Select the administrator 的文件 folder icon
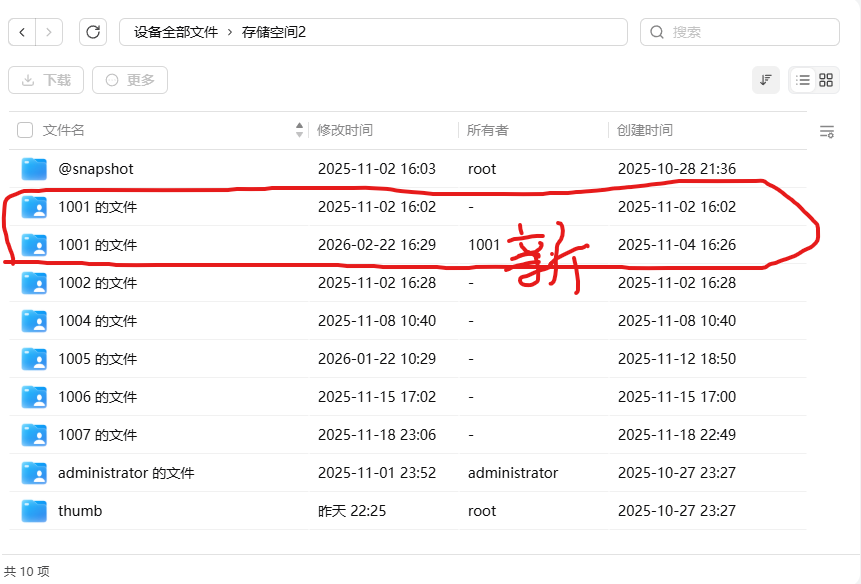This screenshot has height=584, width=861. (x=34, y=473)
